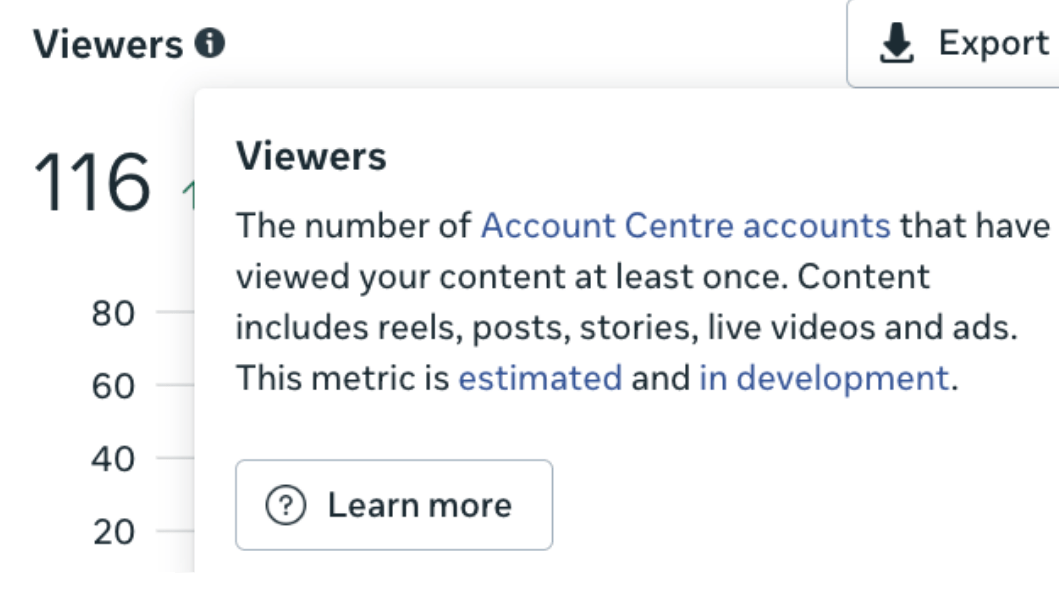
Task: Open the estimated link
Action: tap(540, 378)
